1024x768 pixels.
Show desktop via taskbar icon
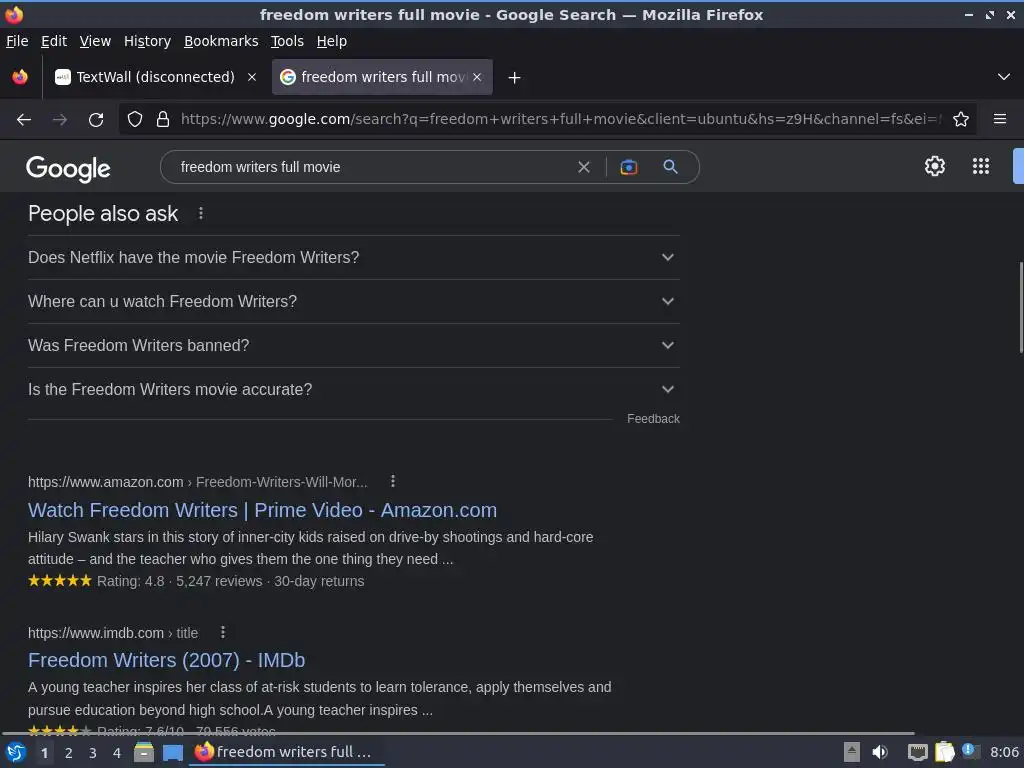click(x=172, y=753)
